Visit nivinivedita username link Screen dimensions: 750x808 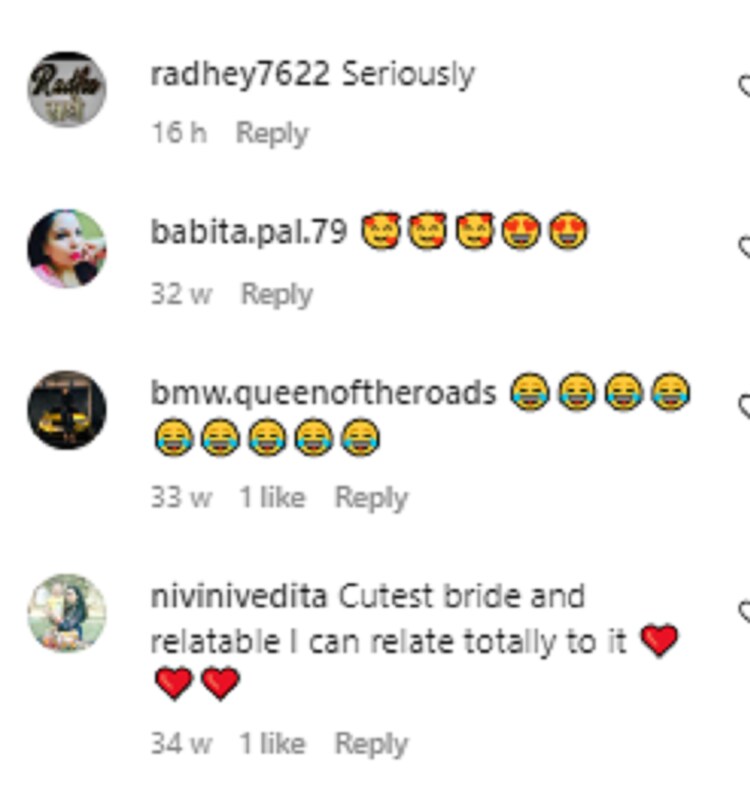[x=239, y=596]
